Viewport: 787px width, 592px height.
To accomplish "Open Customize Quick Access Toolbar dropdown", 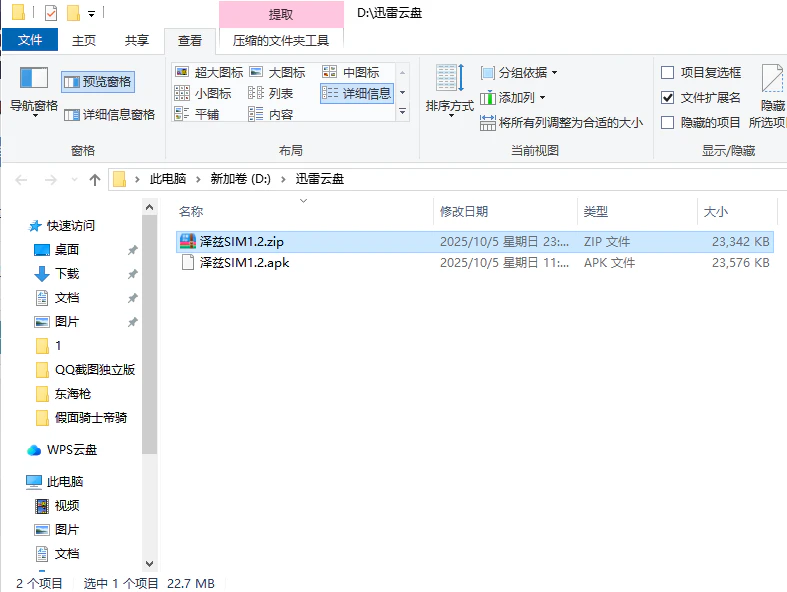I will tap(91, 14).
